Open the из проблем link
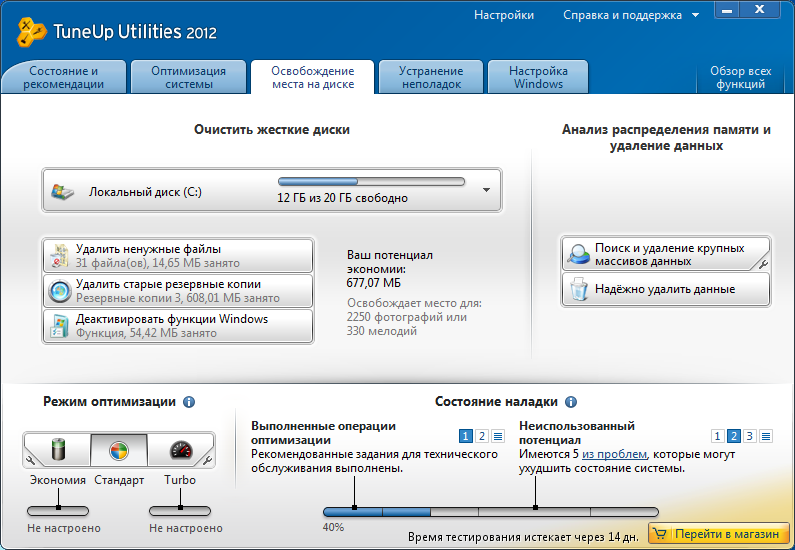The width and height of the screenshot is (795, 550). 614,454
